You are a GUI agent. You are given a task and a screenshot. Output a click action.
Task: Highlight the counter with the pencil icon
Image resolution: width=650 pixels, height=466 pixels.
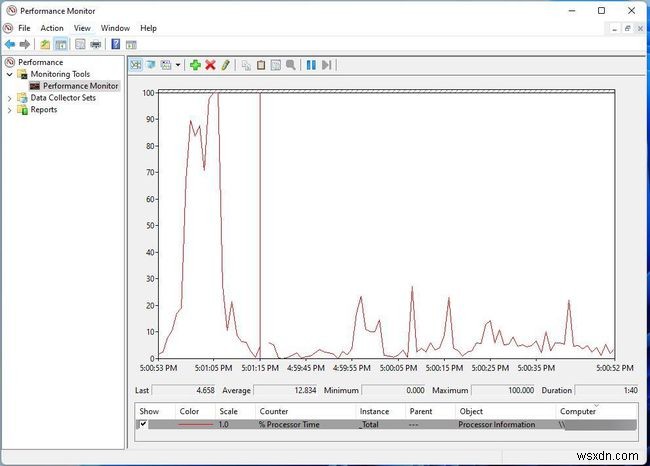[225, 65]
